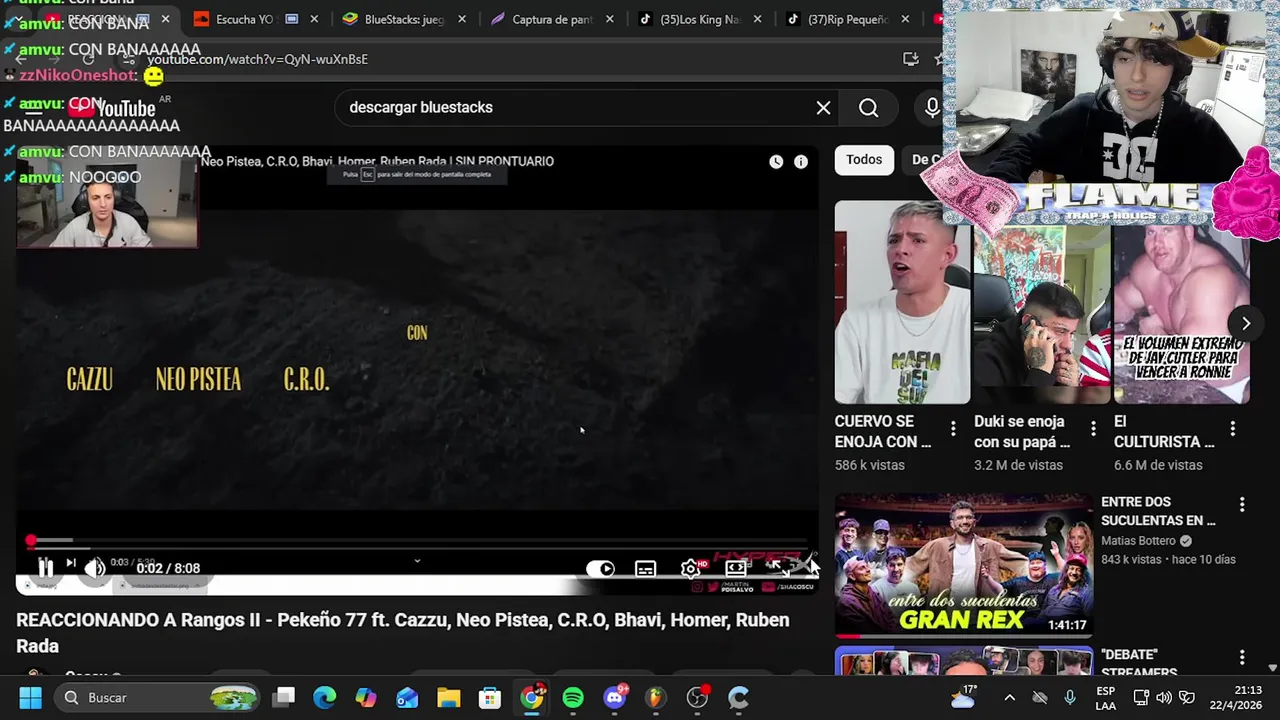The image size is (1280, 720).
Task: Show hidden system tray icons chevron
Action: pyautogui.click(x=1009, y=697)
